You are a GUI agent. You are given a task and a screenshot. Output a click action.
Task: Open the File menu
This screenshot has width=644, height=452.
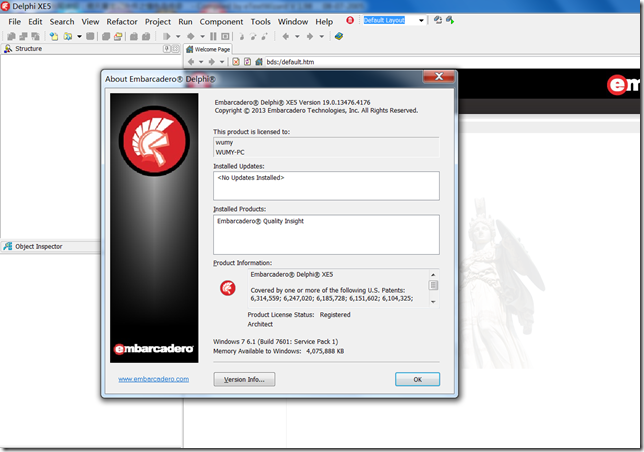tap(14, 22)
